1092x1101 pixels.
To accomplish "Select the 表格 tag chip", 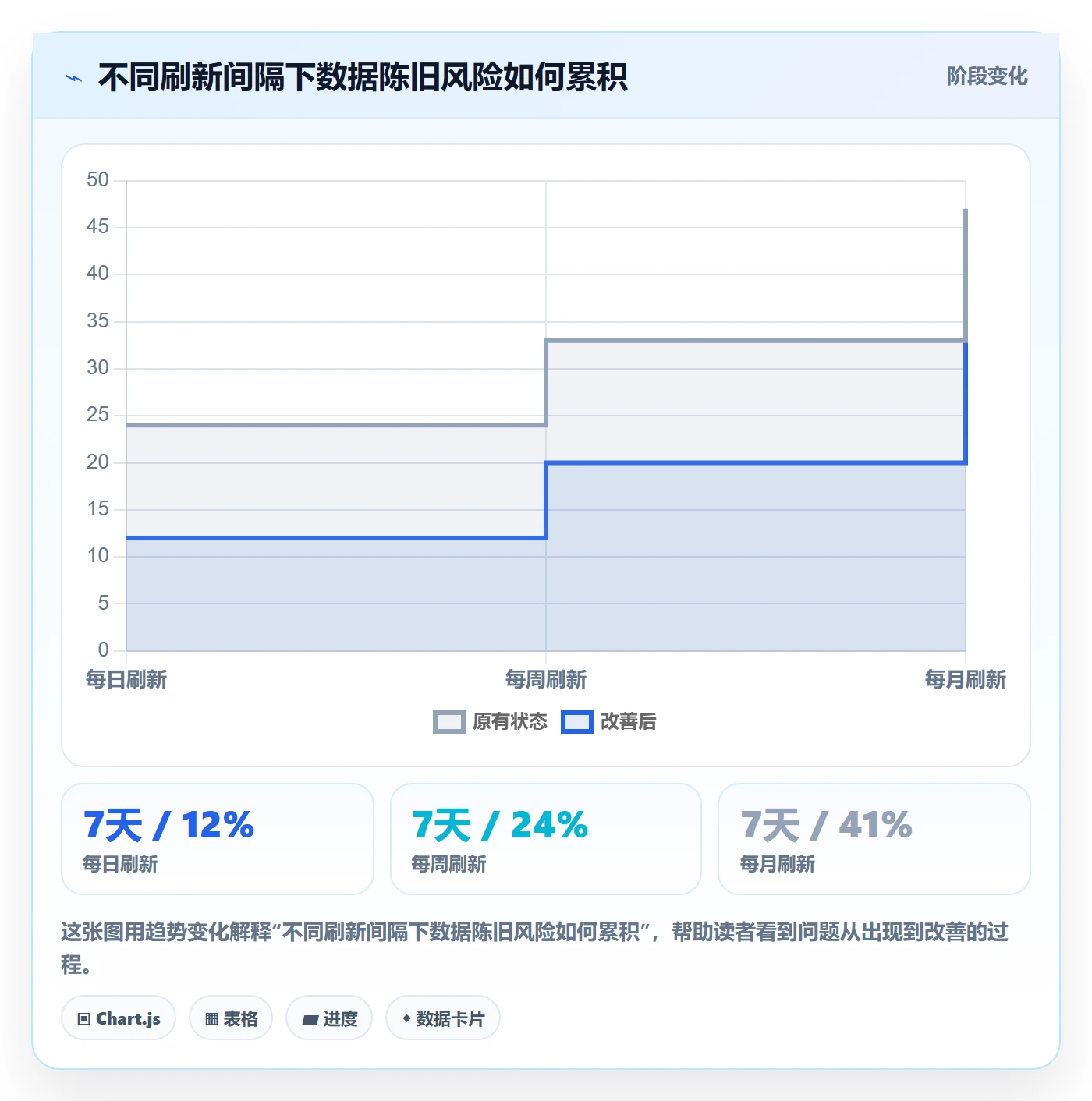I will pos(231,1018).
